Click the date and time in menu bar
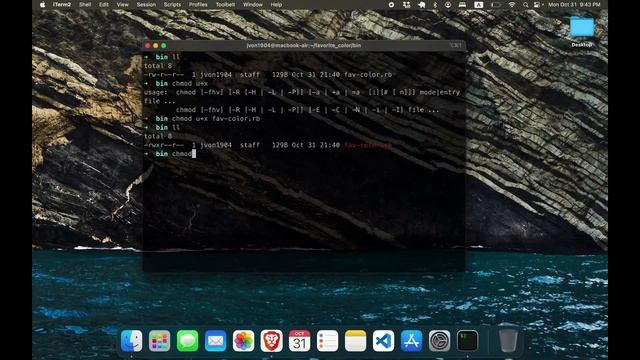 [574, 4]
